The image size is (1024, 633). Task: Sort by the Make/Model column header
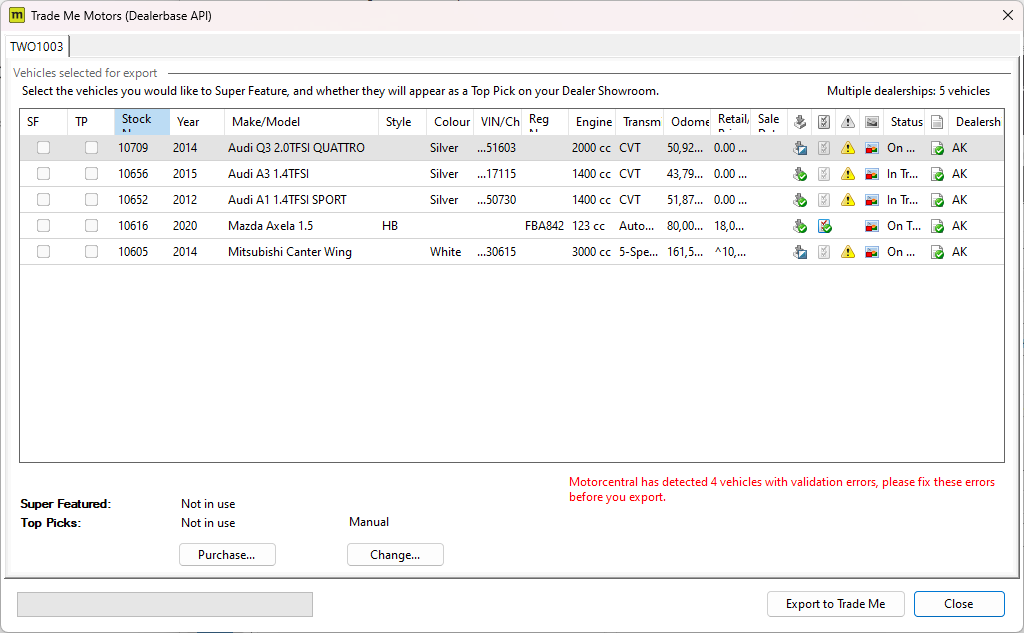[x=302, y=122]
